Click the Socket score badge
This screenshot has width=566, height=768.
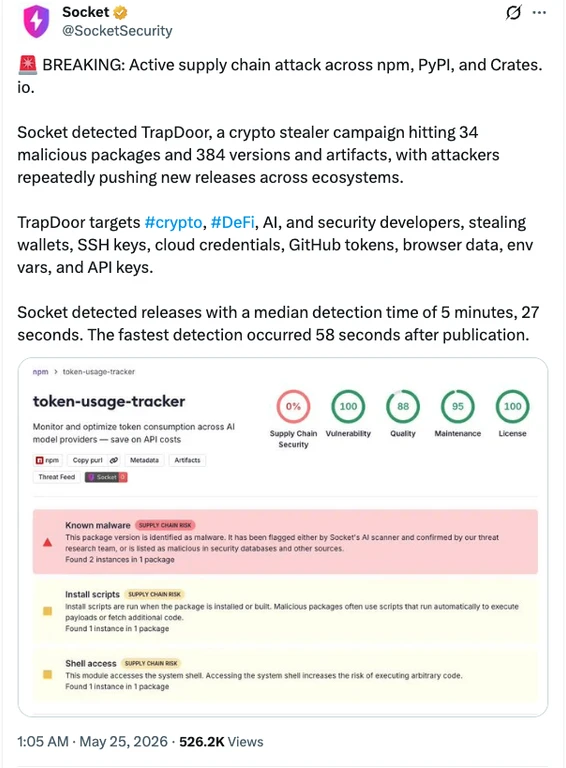[x=106, y=477]
